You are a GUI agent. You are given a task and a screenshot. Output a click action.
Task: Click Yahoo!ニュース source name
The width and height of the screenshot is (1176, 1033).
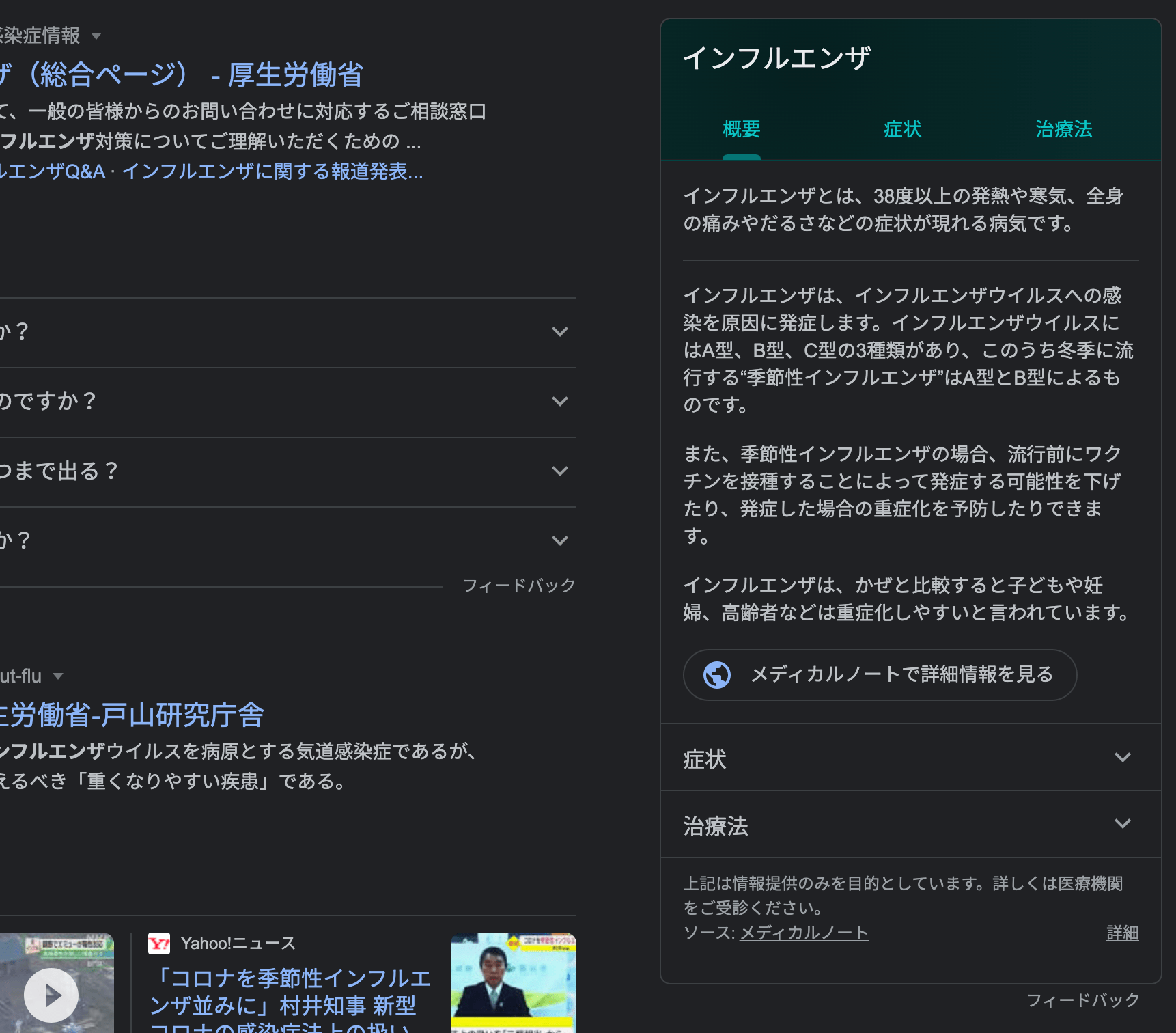238,944
